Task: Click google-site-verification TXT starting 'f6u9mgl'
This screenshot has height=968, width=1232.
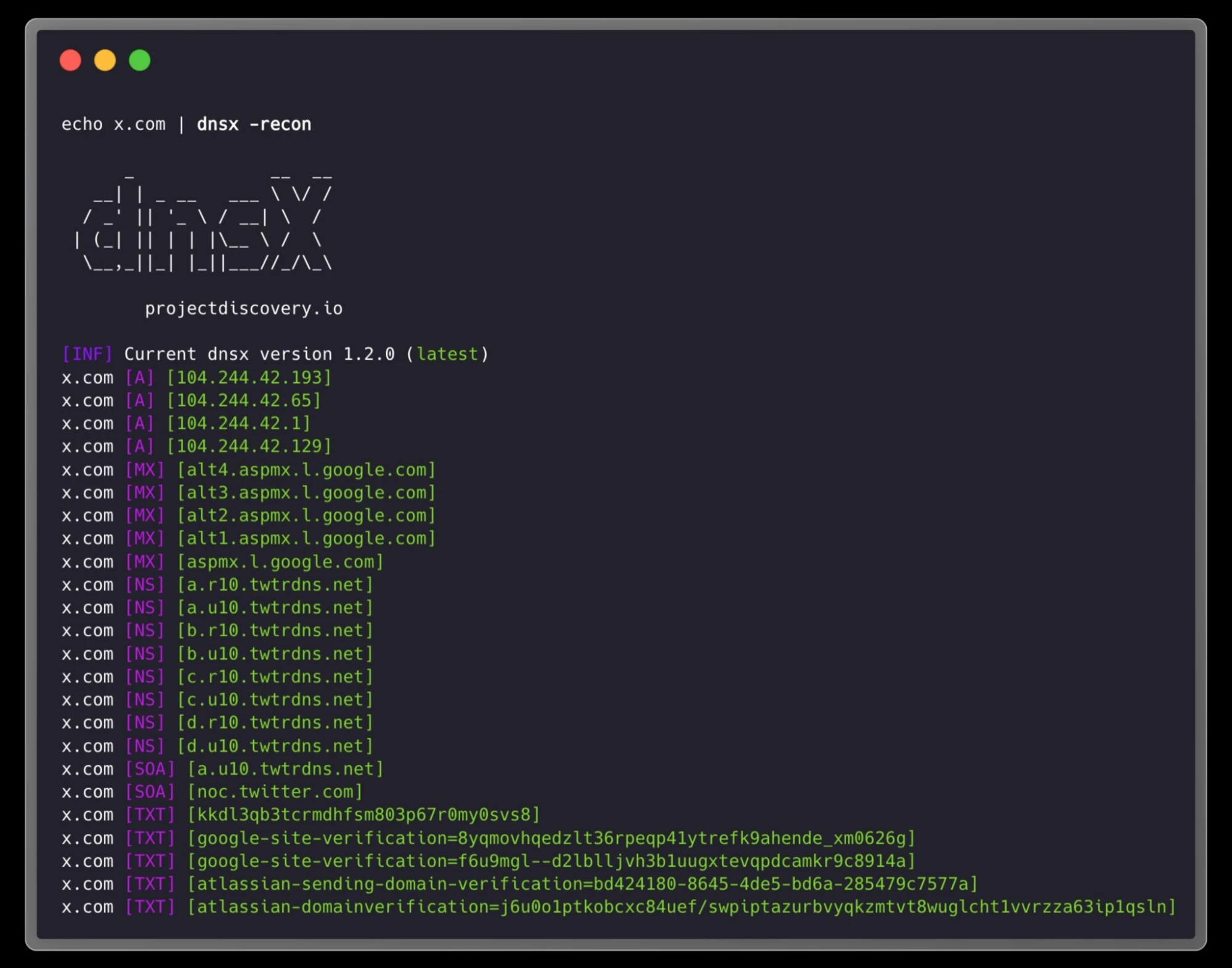Action: [x=551, y=861]
